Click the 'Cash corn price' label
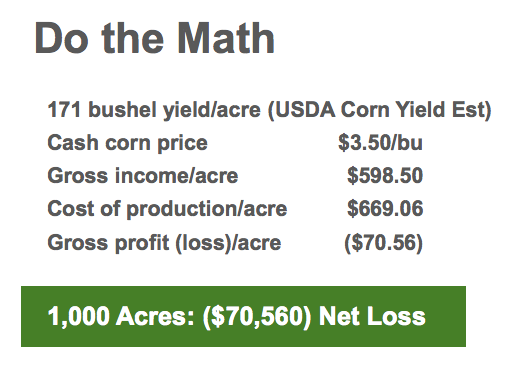Image resolution: width=511 pixels, height=367 pixels. [x=128, y=143]
